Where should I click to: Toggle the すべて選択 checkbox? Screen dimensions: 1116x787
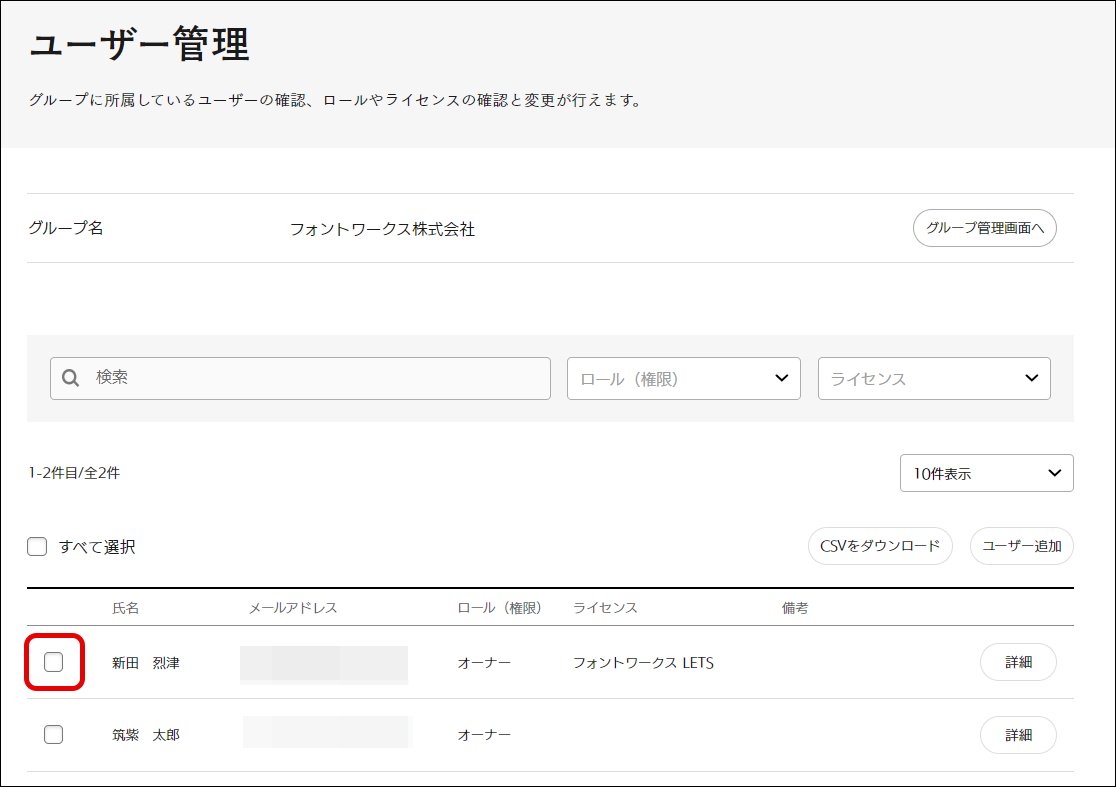point(37,547)
